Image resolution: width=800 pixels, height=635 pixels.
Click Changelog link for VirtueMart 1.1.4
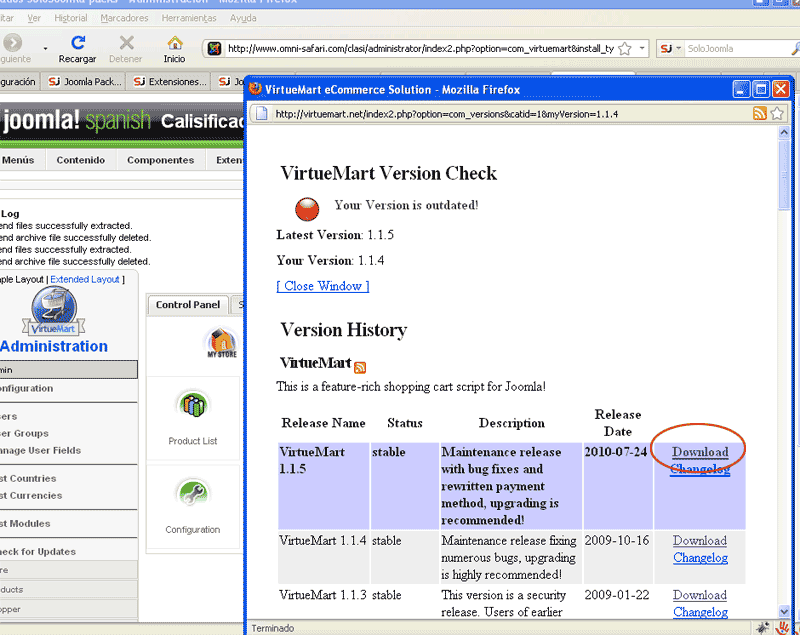pos(700,558)
